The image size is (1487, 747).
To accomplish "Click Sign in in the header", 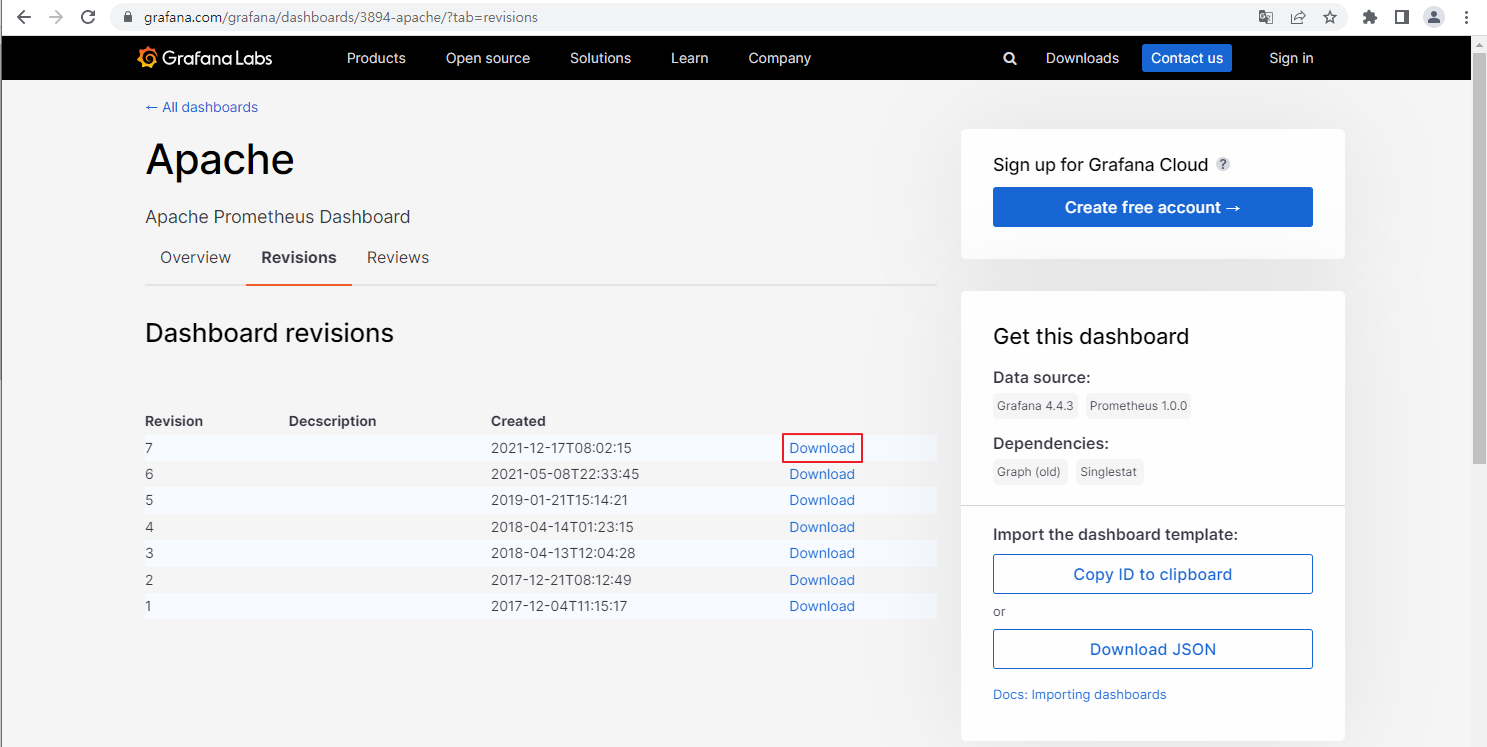I will [x=1291, y=58].
